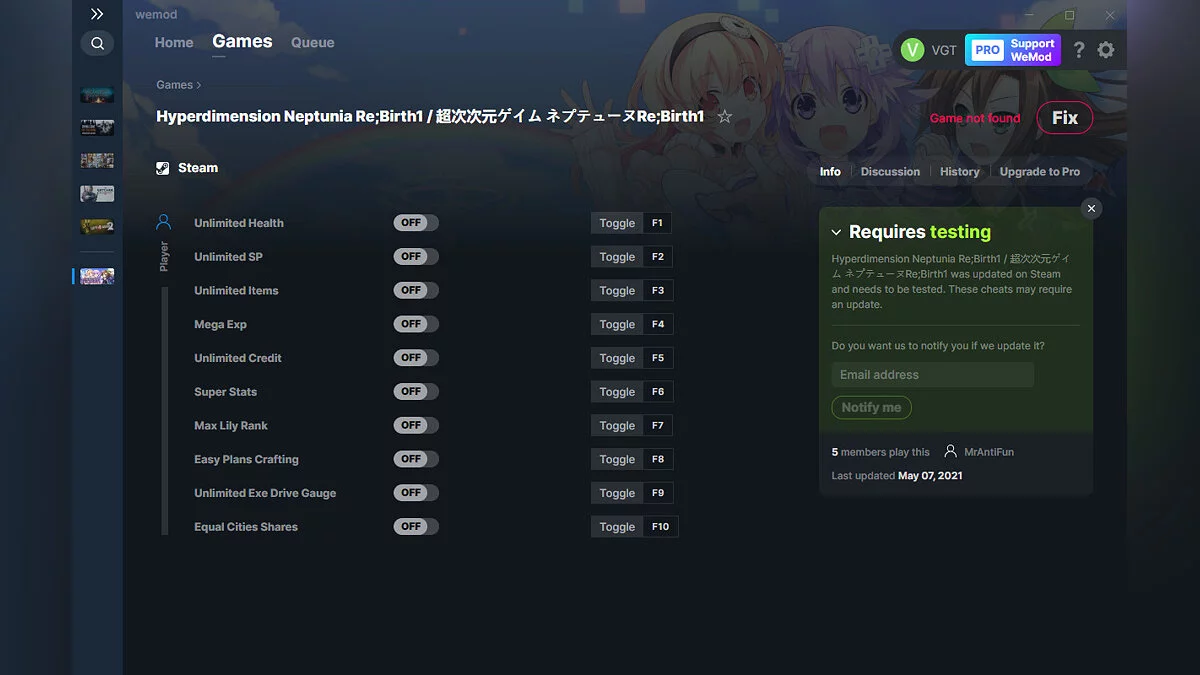Switch to the Discussion tab
This screenshot has height=675, width=1200.
(x=890, y=171)
